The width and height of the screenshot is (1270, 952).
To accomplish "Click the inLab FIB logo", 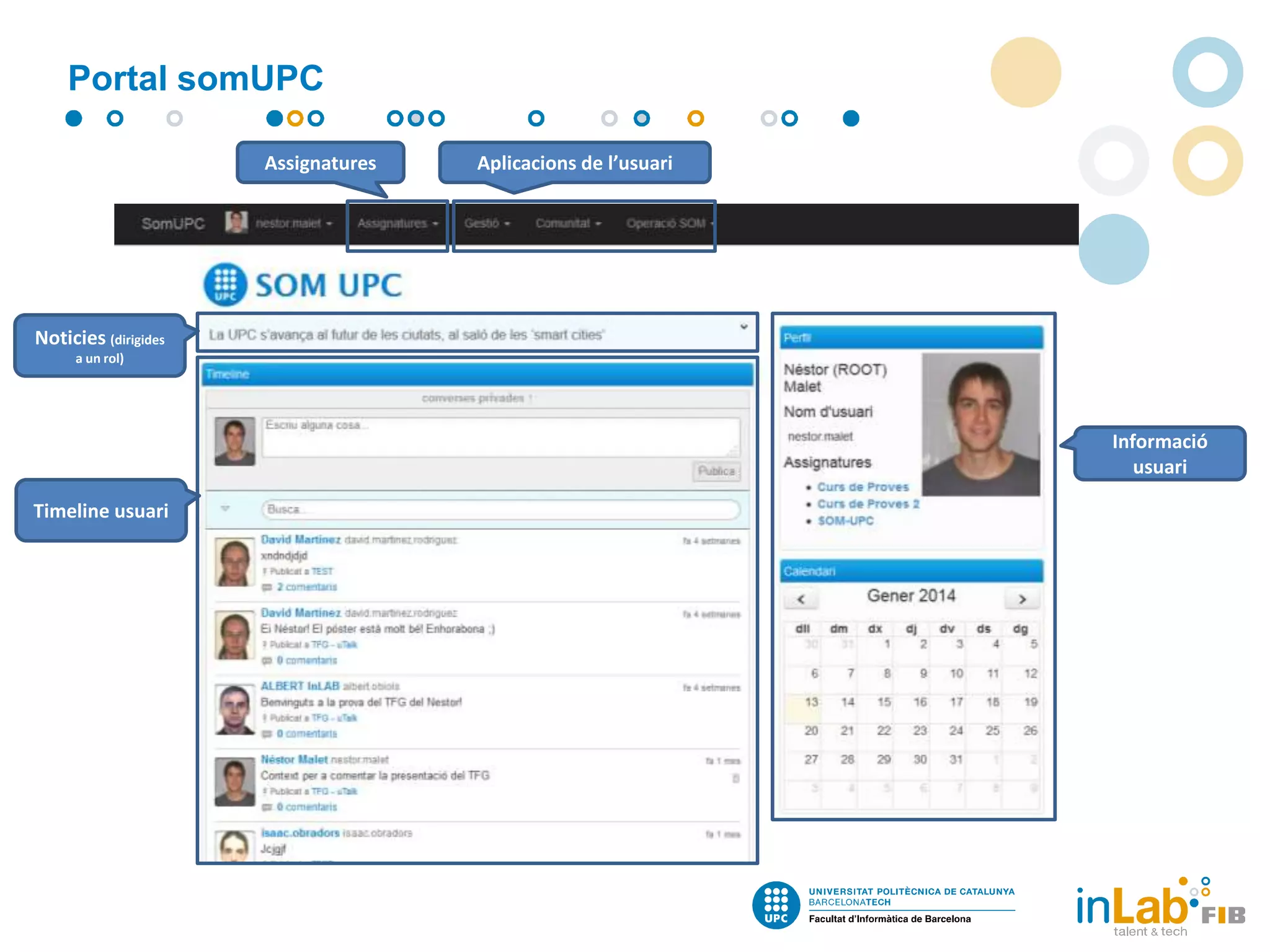I will [1160, 907].
